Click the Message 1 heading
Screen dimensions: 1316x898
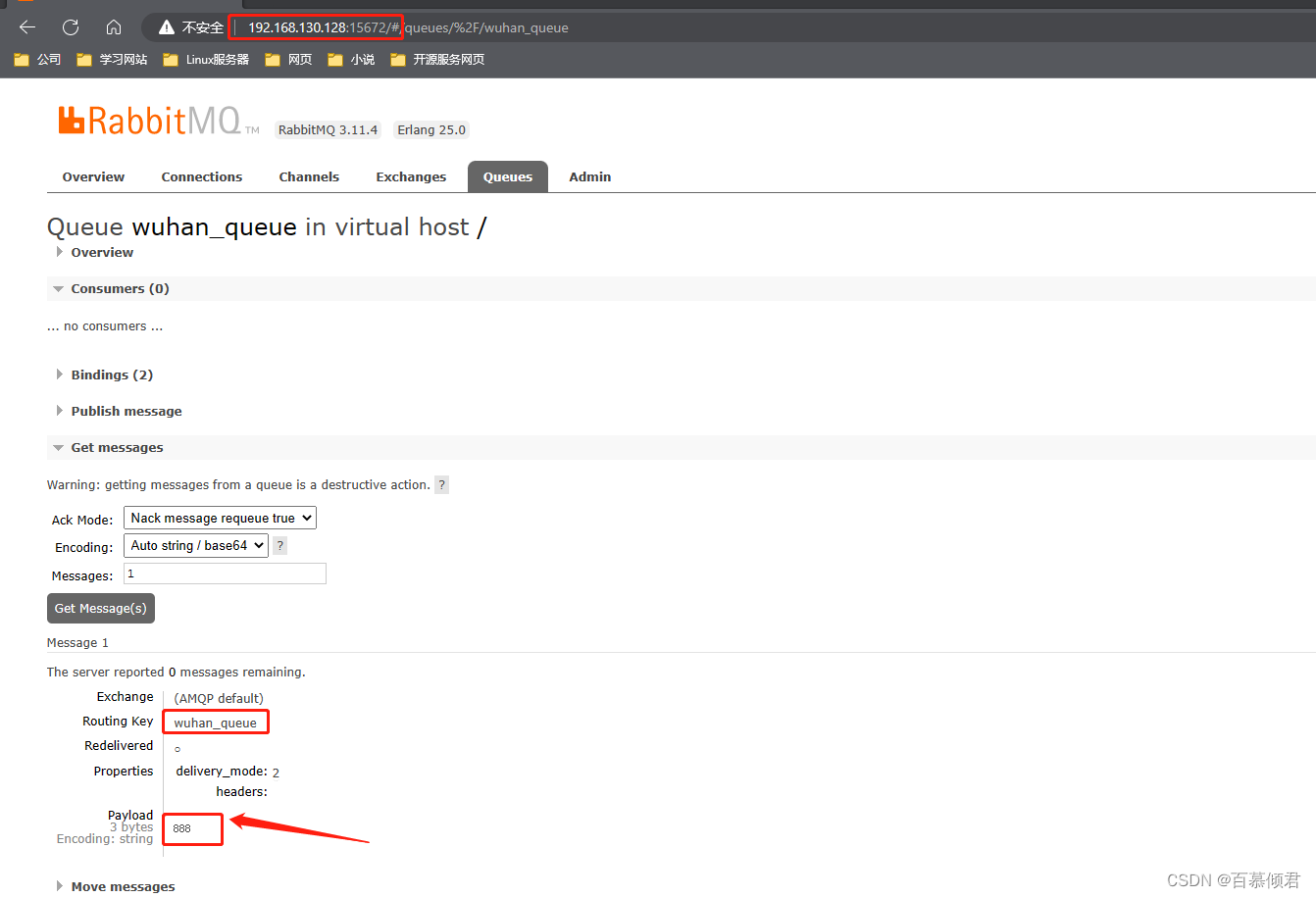[x=77, y=643]
